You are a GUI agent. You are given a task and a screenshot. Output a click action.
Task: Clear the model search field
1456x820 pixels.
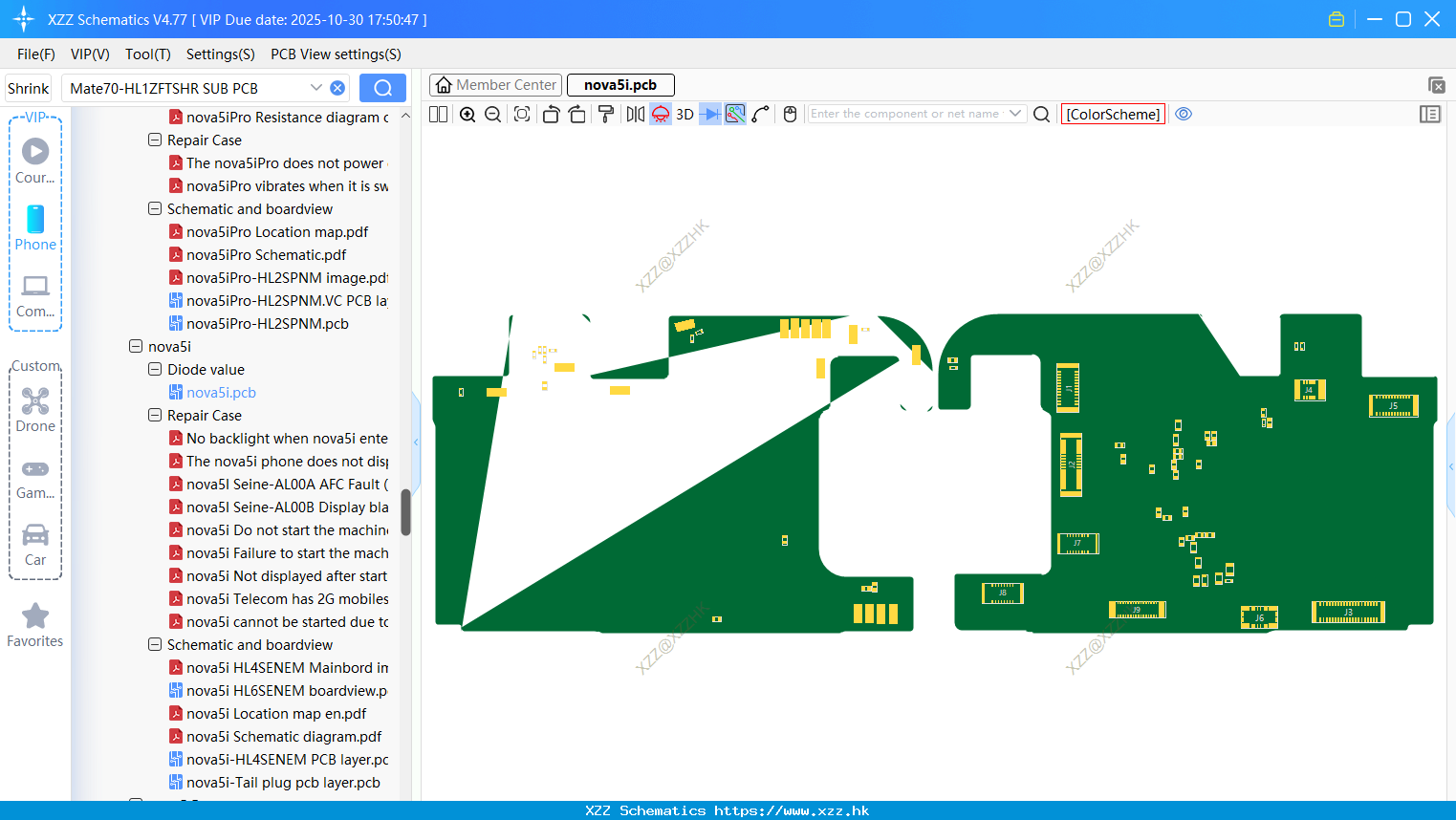(x=337, y=88)
